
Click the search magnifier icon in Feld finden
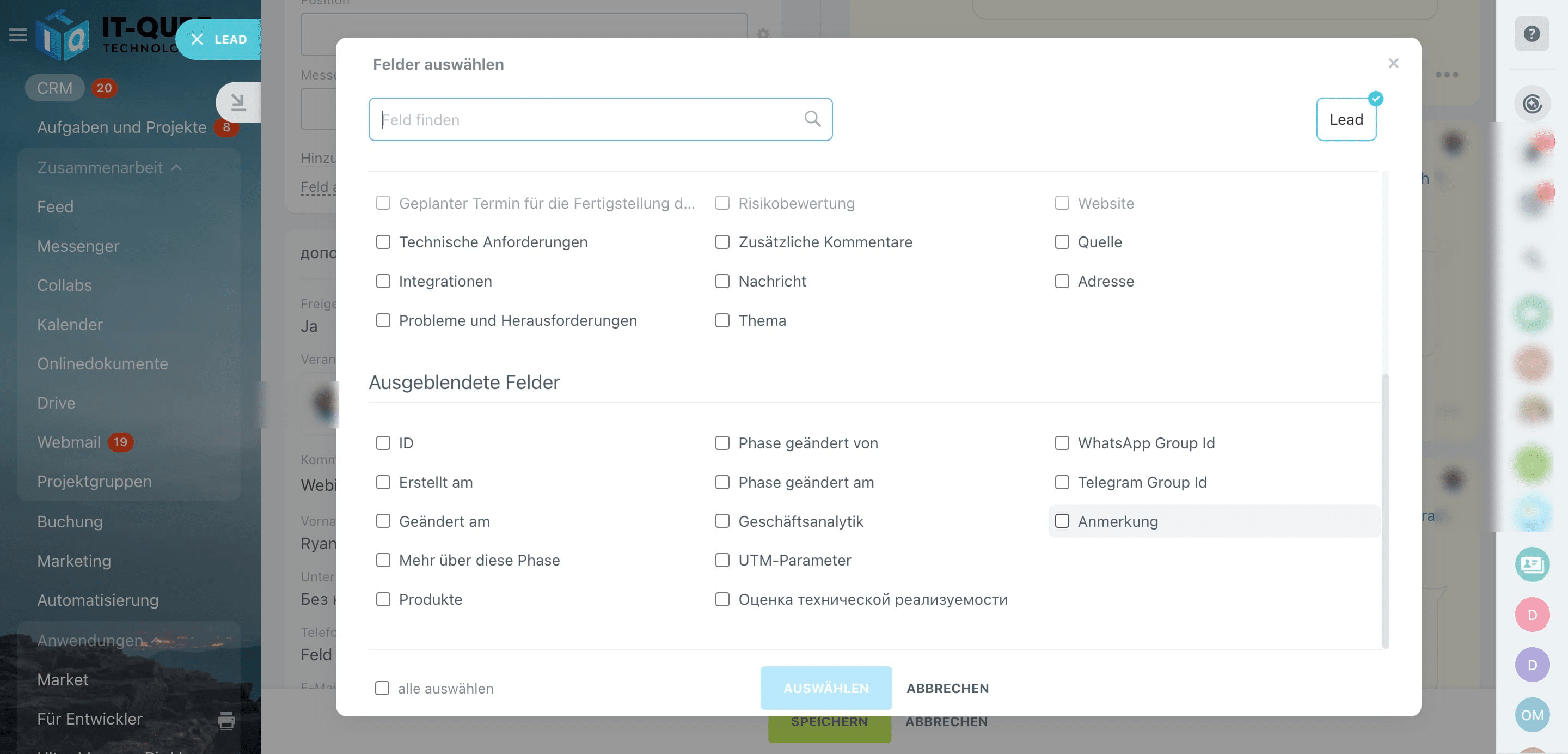[812, 119]
